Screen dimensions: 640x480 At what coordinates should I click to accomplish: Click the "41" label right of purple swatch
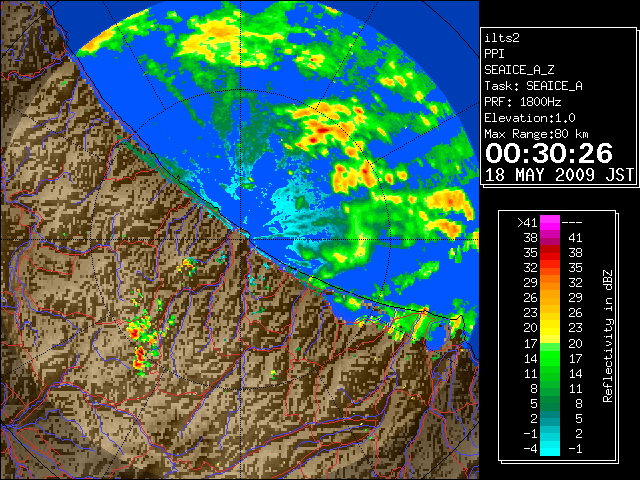click(x=575, y=238)
